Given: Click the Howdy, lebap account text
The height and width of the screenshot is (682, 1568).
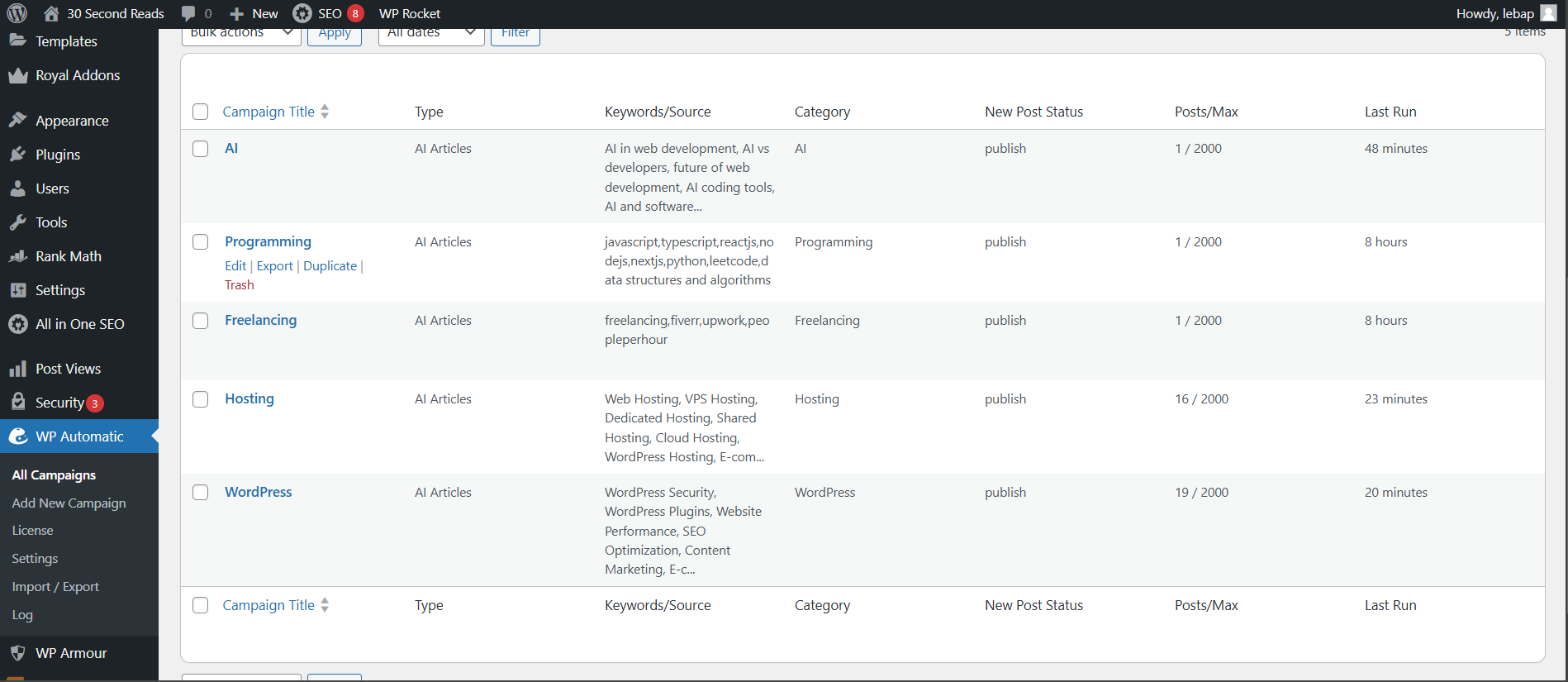Looking at the screenshot, I should (1494, 13).
